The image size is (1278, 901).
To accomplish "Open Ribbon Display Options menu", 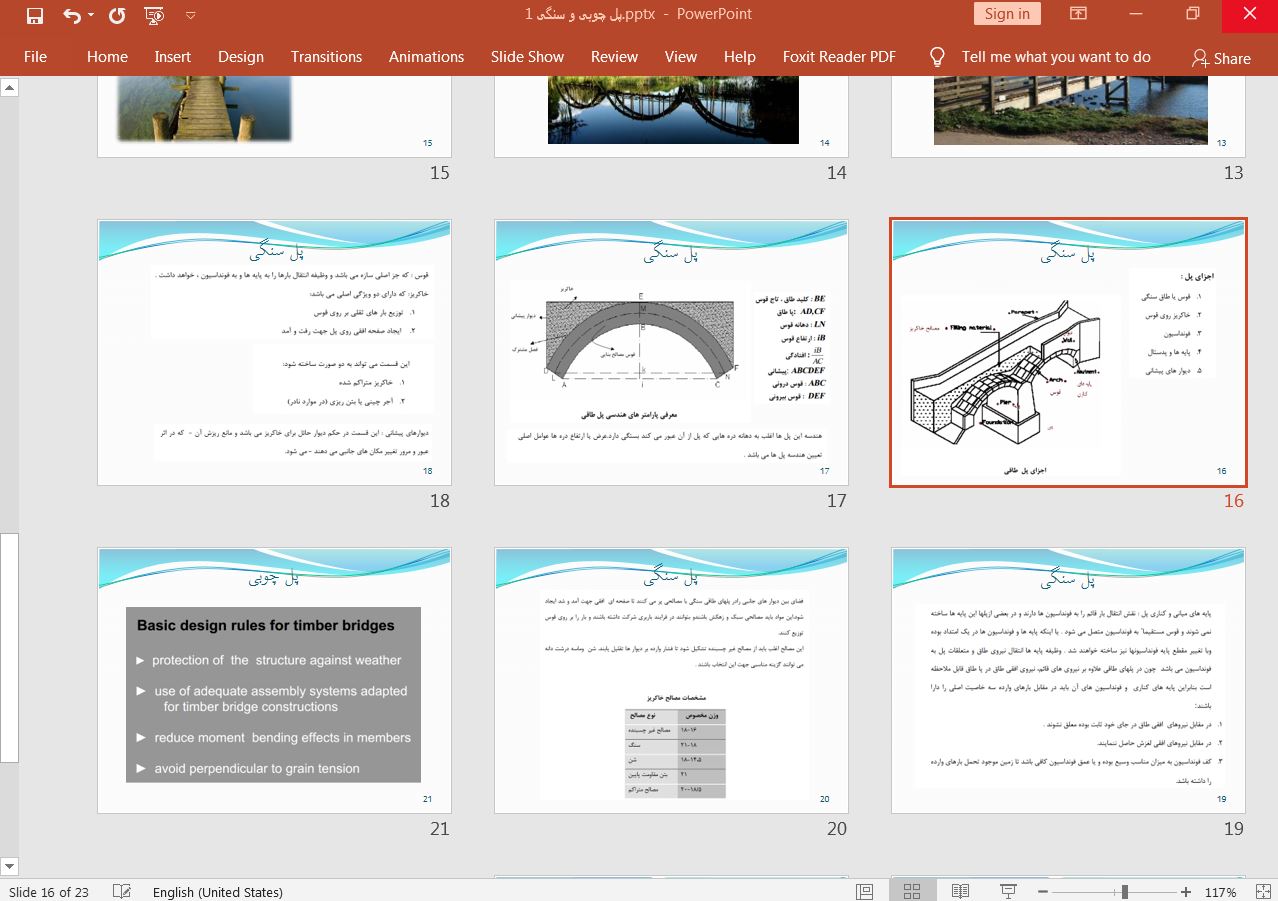I will pyautogui.click(x=1078, y=14).
